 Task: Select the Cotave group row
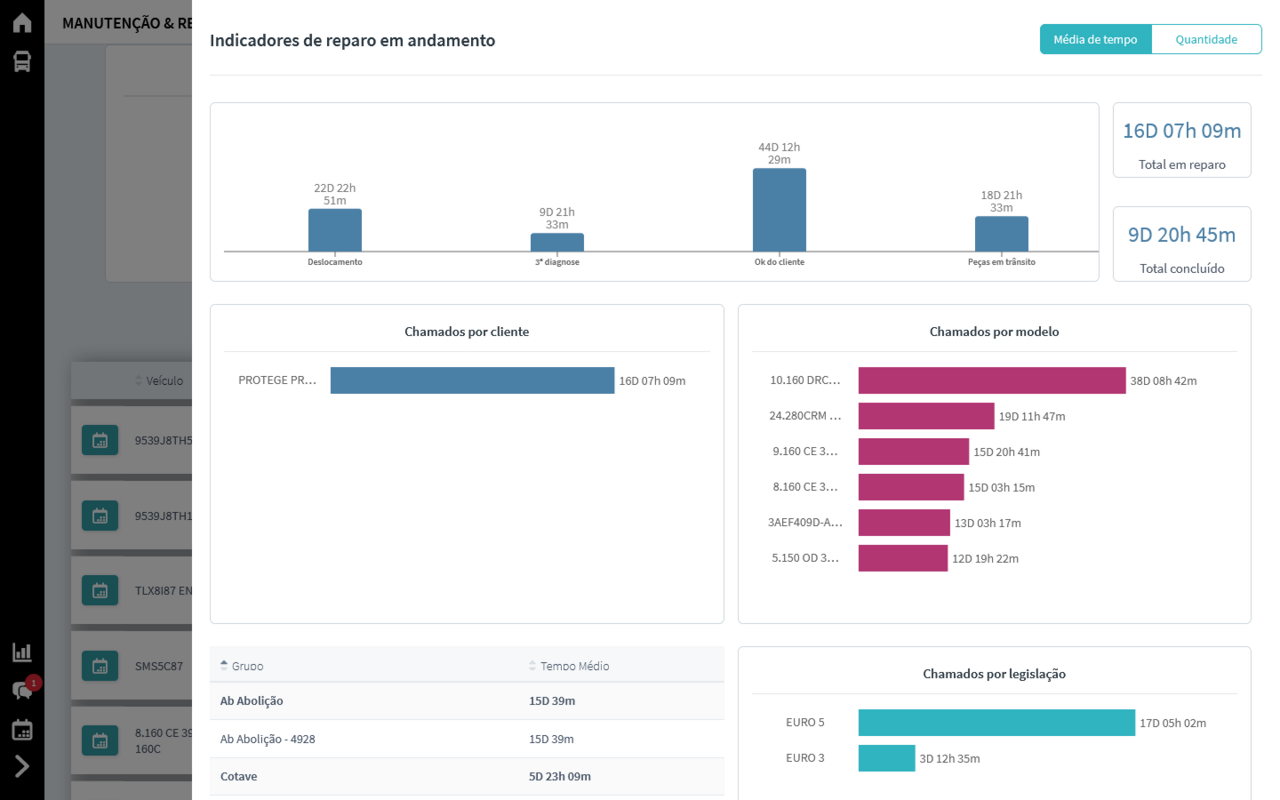tap(238, 776)
